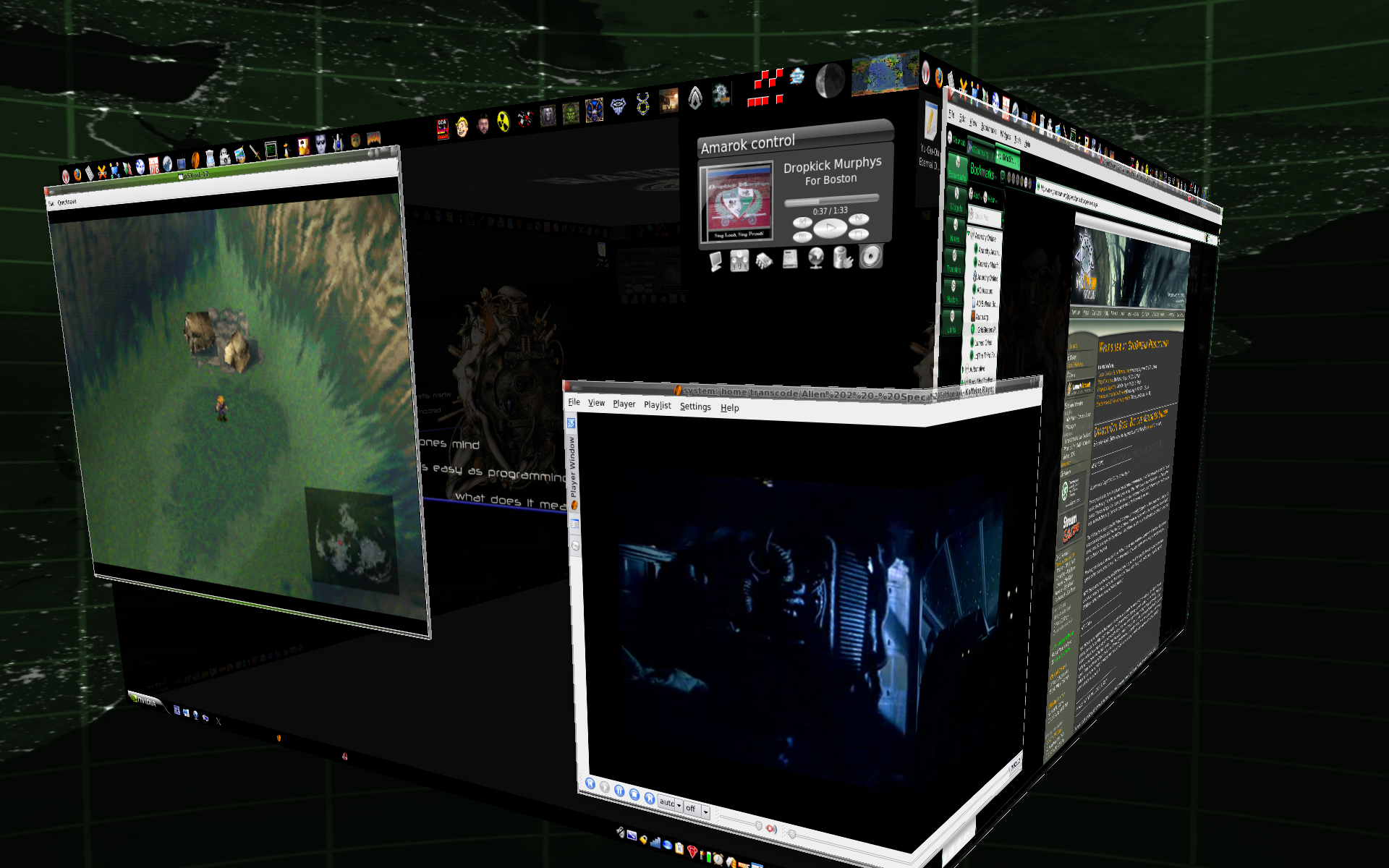
Task: Toggle mute speaker icon in Kaffeine
Action: 771,829
